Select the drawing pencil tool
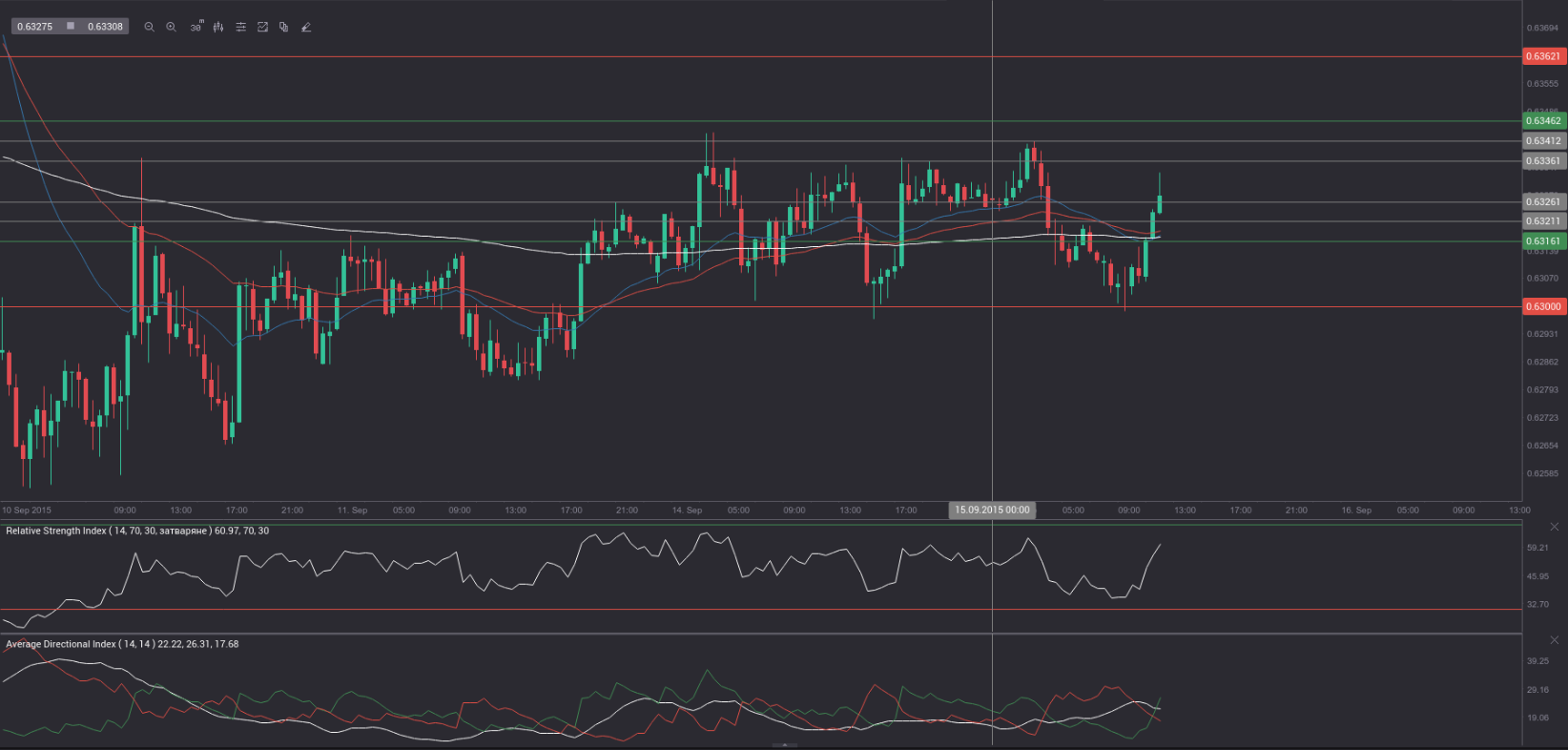 point(306,27)
